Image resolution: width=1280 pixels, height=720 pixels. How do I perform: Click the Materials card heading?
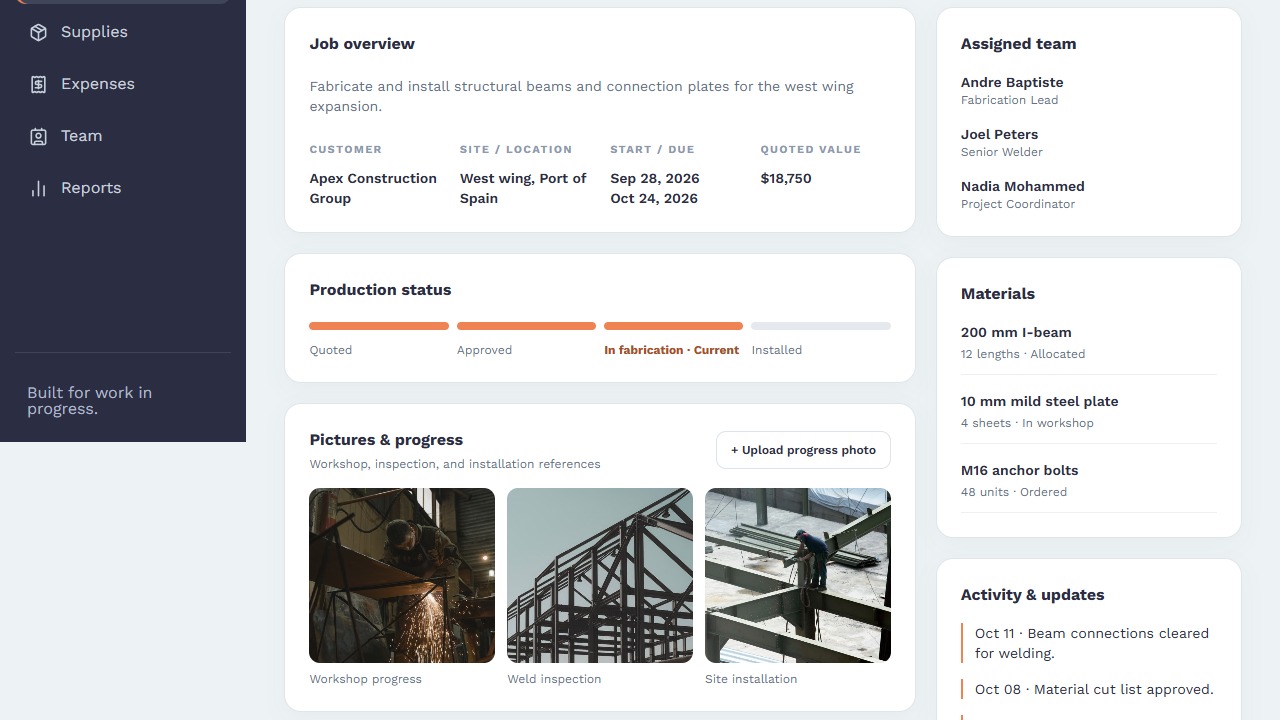[998, 294]
